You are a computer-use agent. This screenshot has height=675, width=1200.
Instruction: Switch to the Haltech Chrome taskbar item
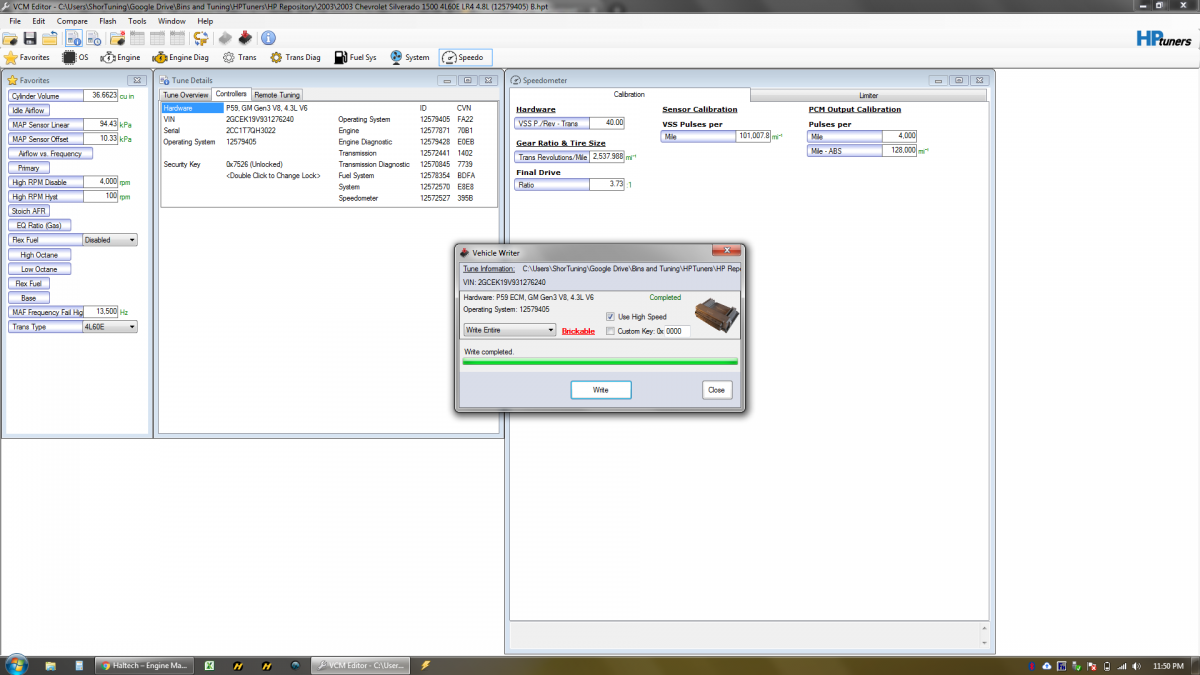tap(145, 665)
